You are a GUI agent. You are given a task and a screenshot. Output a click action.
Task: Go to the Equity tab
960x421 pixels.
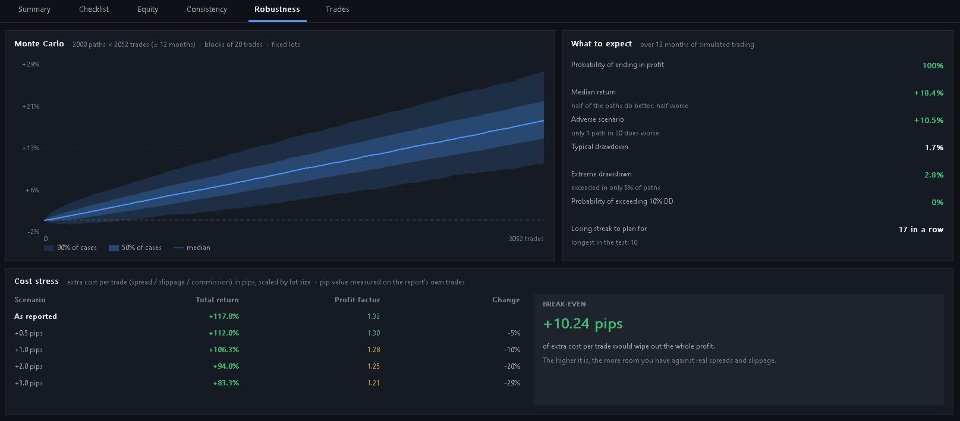[x=148, y=10]
